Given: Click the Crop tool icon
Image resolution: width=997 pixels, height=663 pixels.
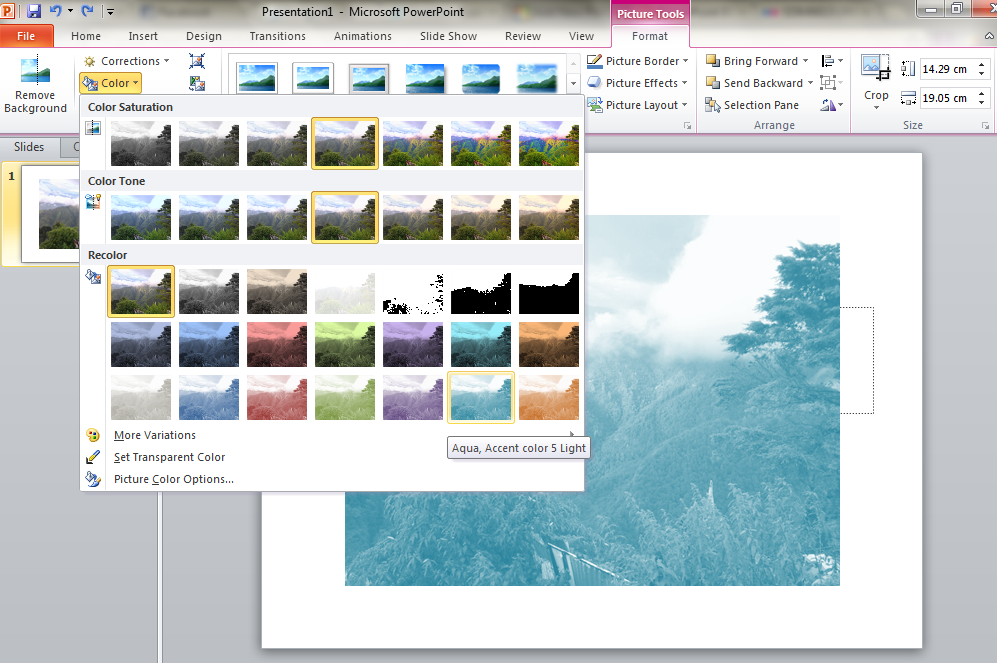Looking at the screenshot, I should pos(876,67).
